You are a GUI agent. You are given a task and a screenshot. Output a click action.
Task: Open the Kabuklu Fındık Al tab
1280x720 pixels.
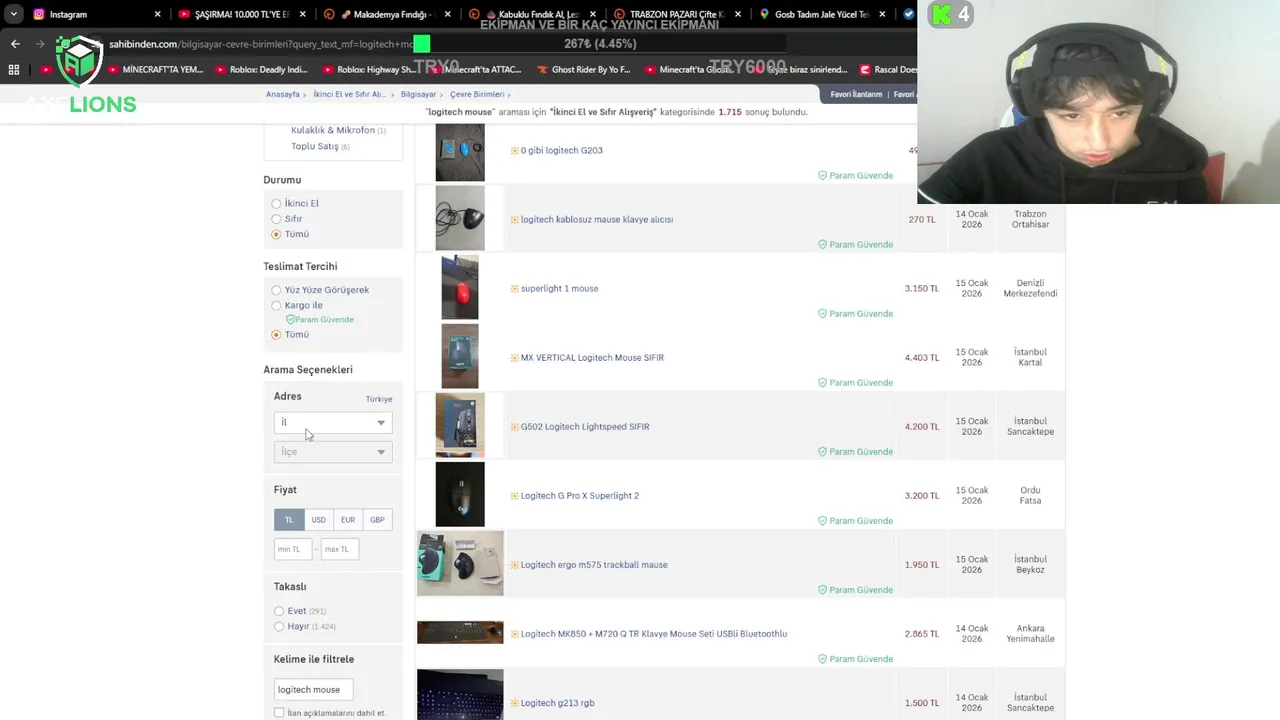[x=530, y=14]
